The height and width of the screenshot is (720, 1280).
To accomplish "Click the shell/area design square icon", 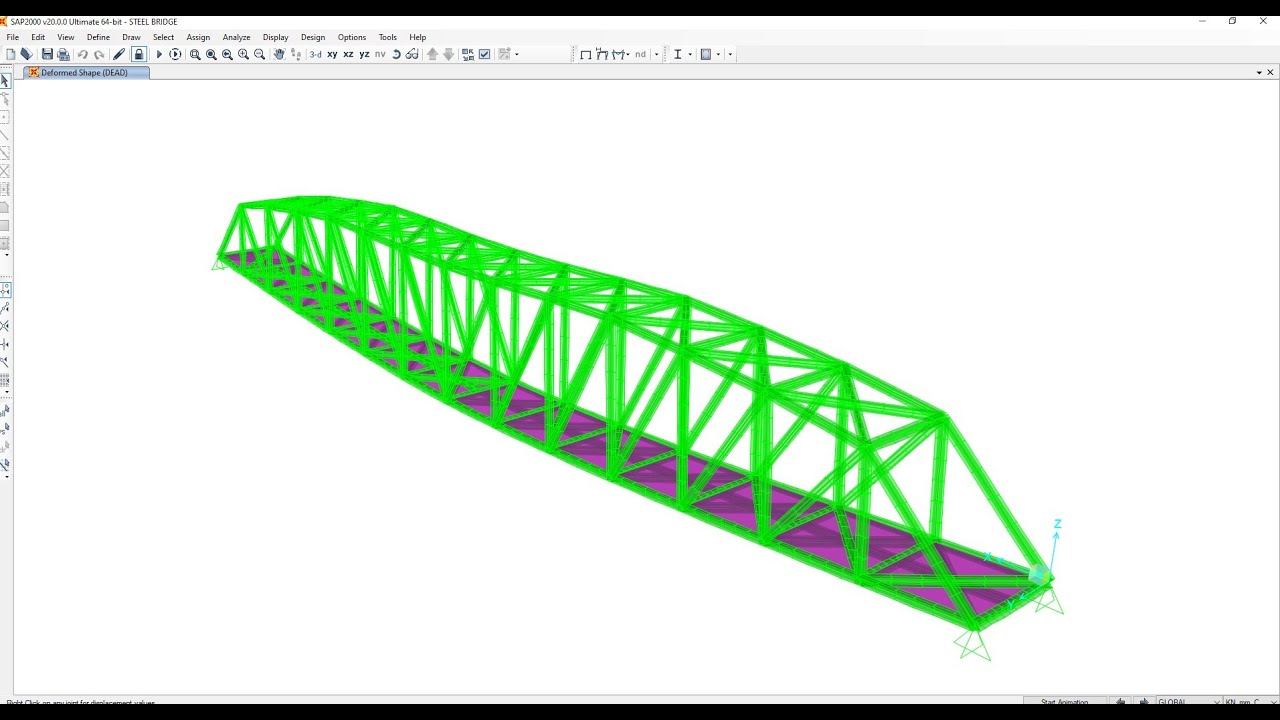I will pos(705,54).
